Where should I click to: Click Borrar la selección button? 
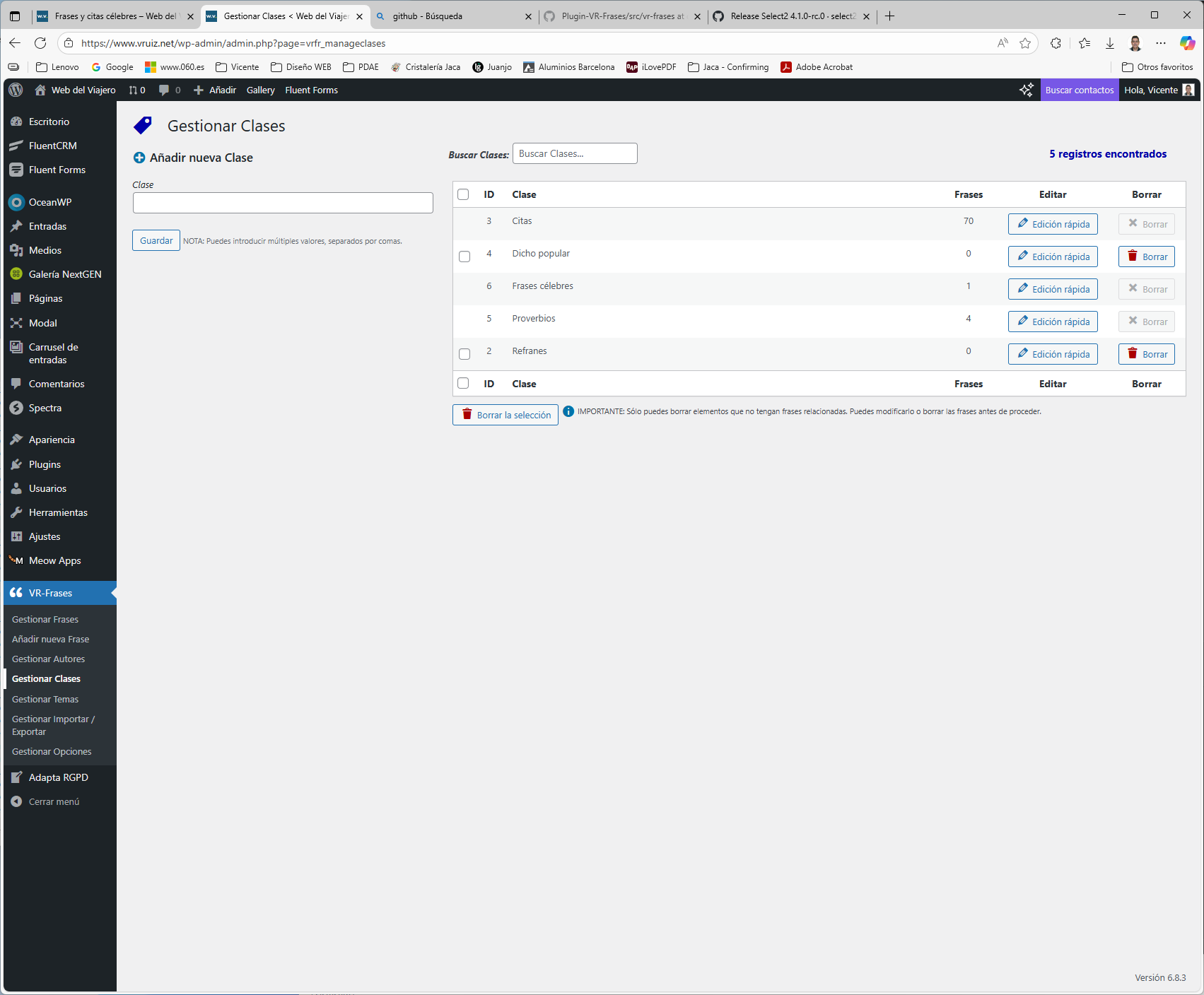(505, 415)
